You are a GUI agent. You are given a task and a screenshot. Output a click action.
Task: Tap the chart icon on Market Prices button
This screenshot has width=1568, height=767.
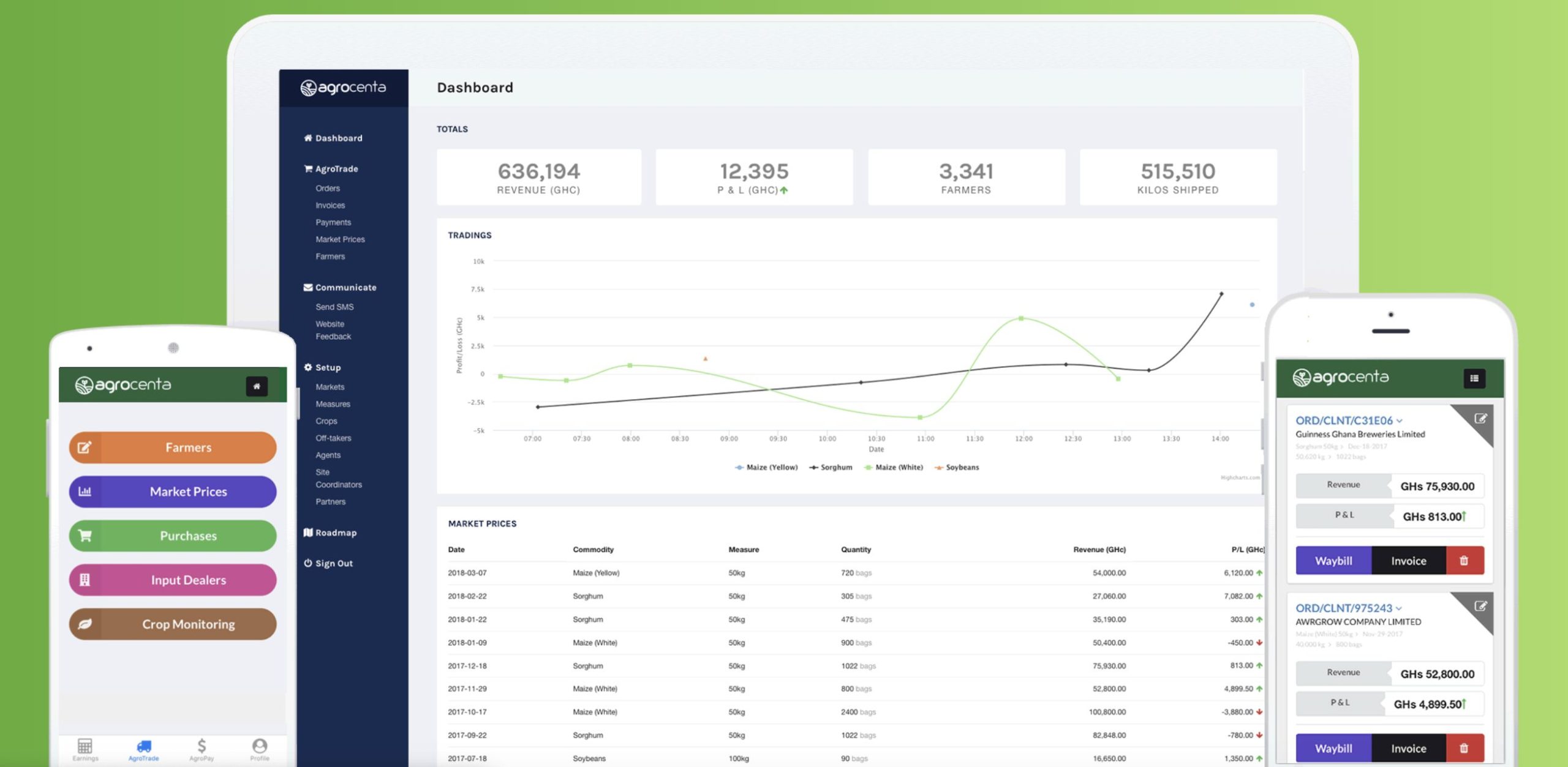85,492
